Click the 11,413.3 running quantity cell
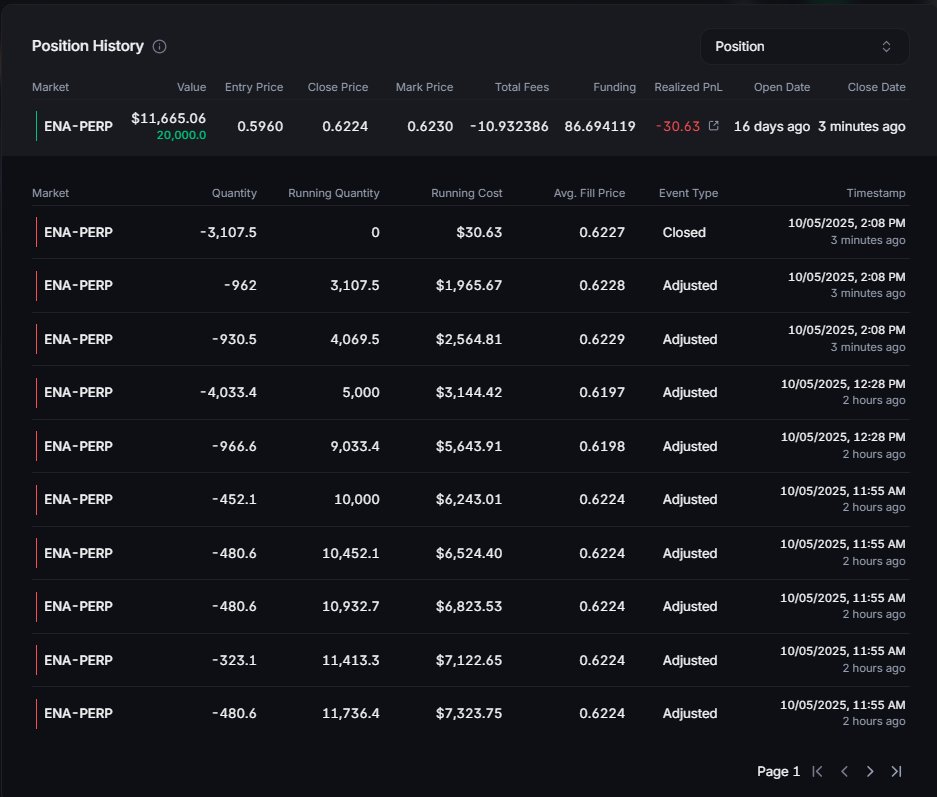 (351, 660)
